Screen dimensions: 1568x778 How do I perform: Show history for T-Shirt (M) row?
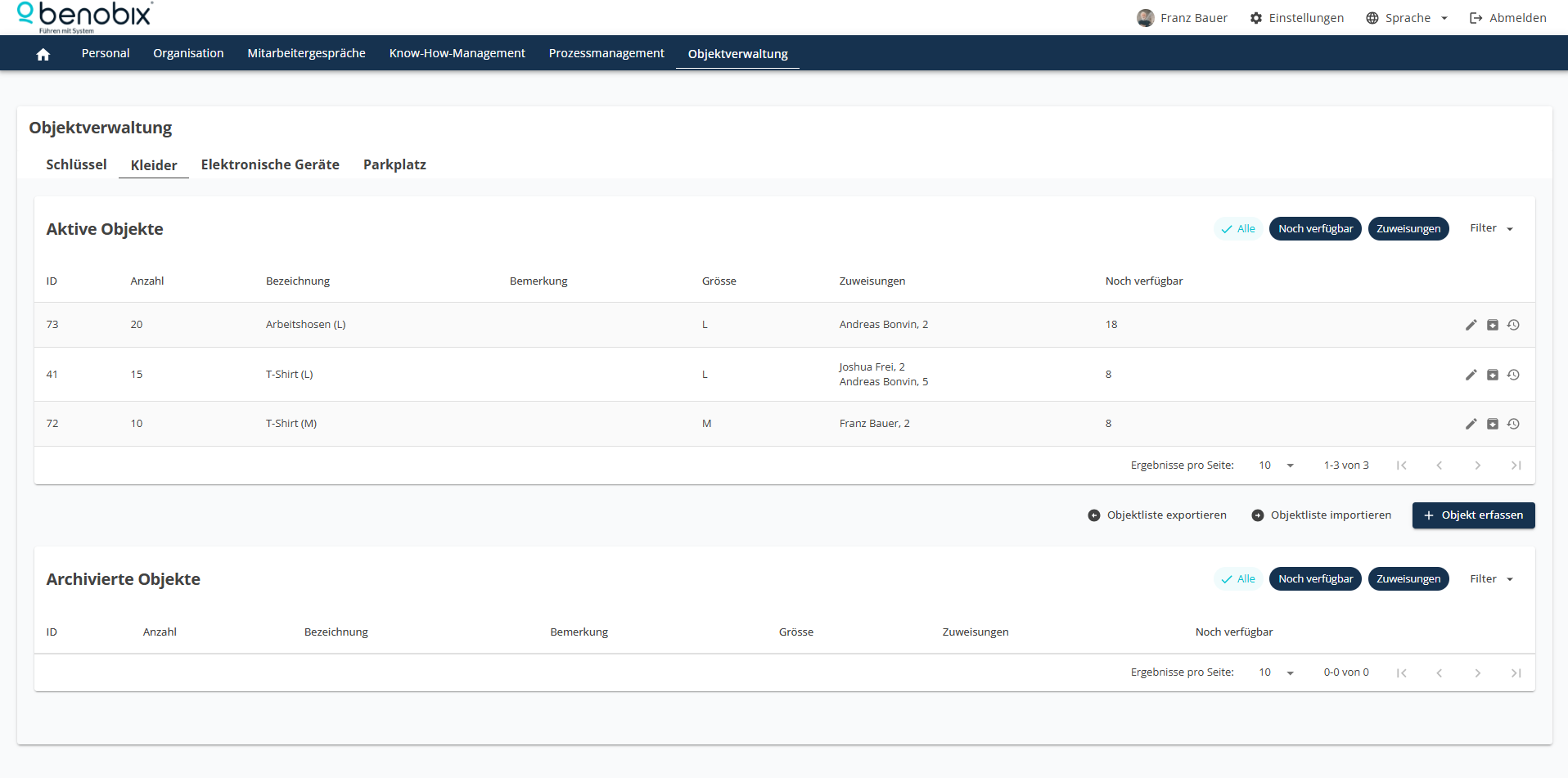tap(1513, 424)
